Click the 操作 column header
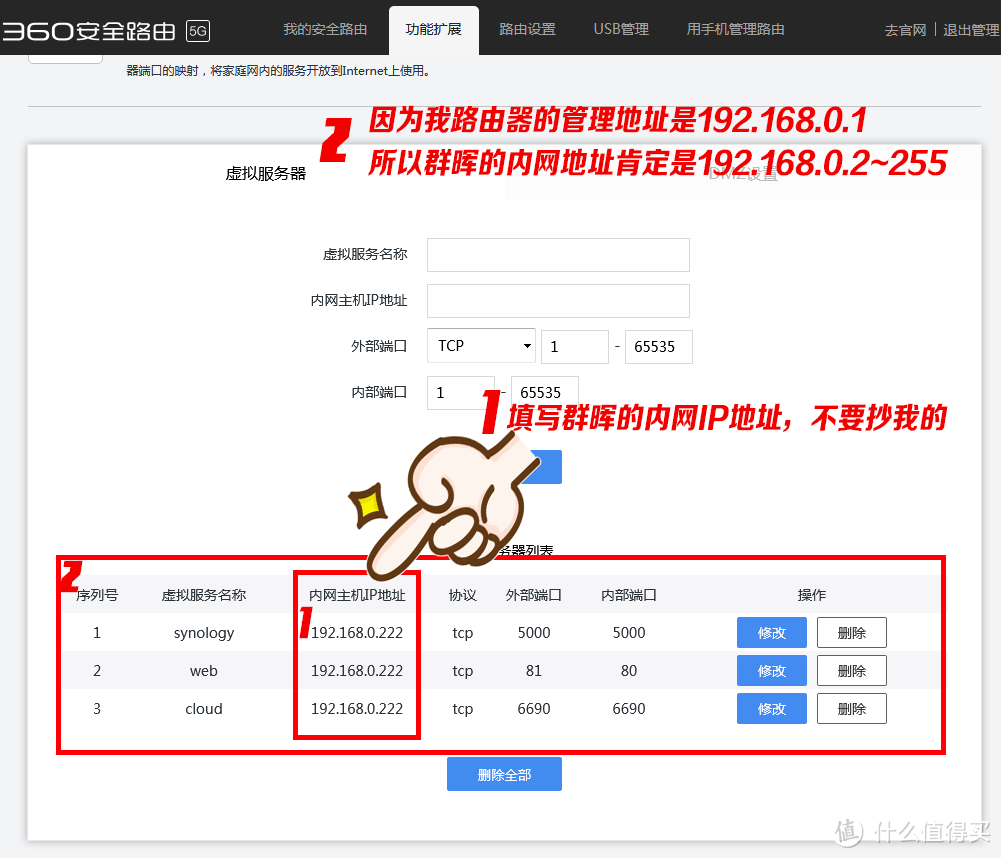Image resolution: width=1001 pixels, height=858 pixels. pos(811,595)
